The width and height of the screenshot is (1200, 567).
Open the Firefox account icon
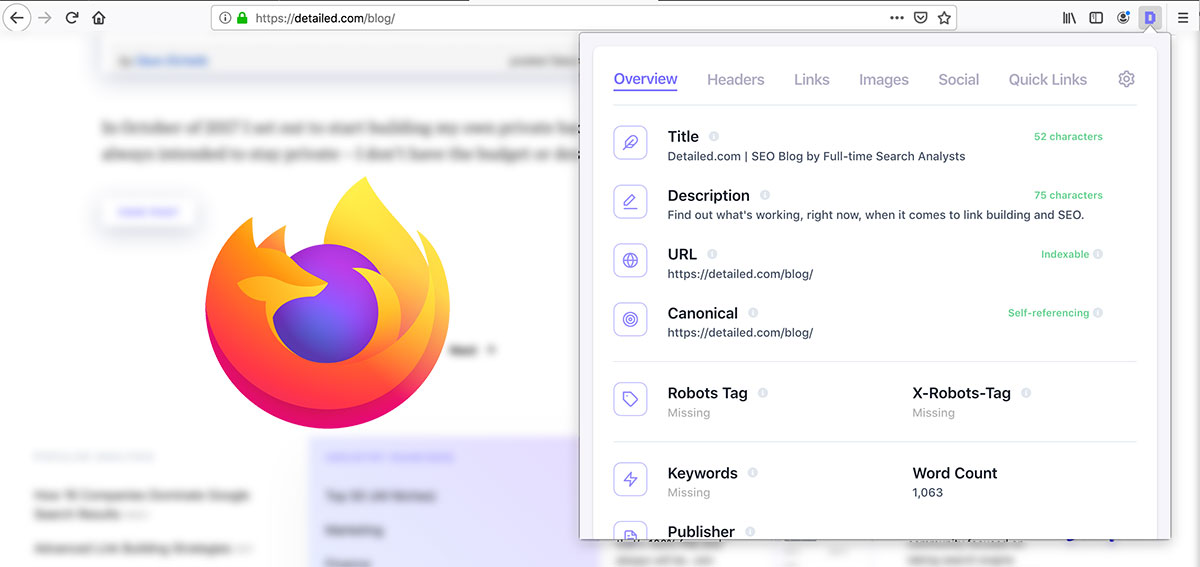pos(1124,17)
